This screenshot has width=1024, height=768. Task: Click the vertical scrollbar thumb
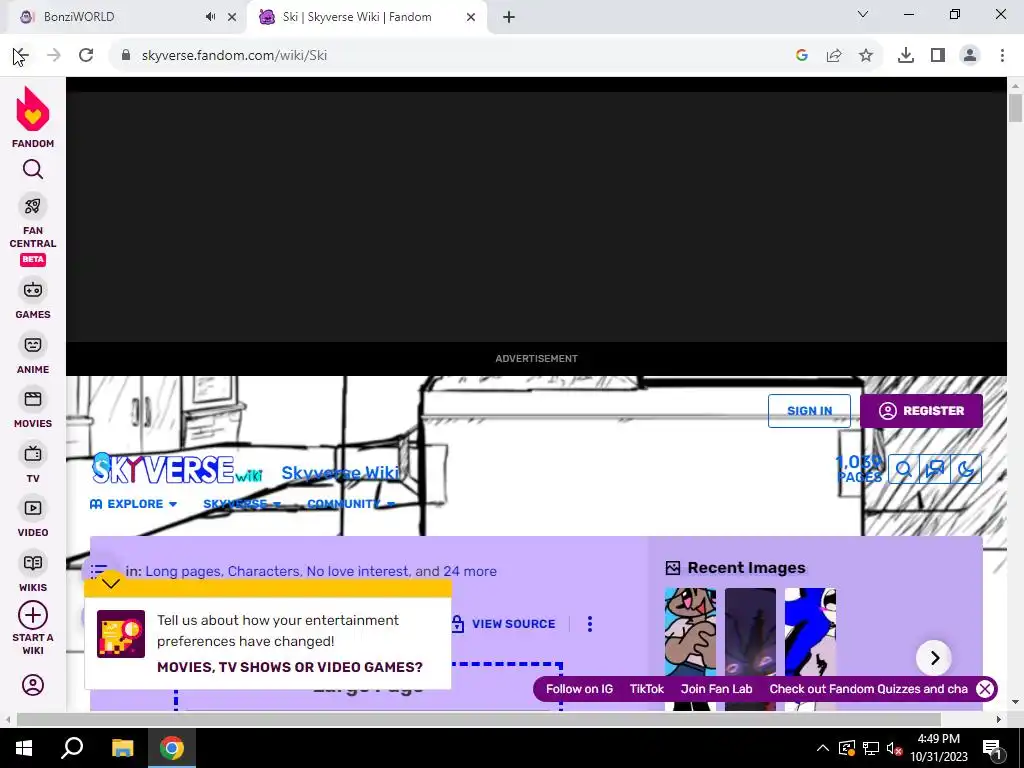click(x=1015, y=107)
